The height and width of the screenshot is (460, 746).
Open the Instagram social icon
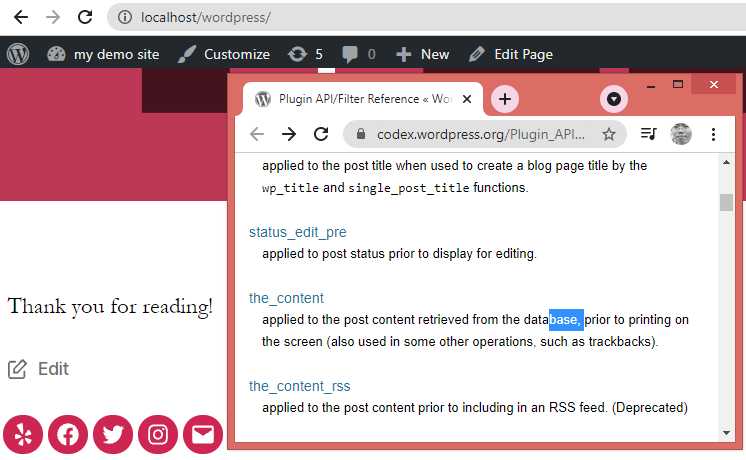(x=158, y=434)
